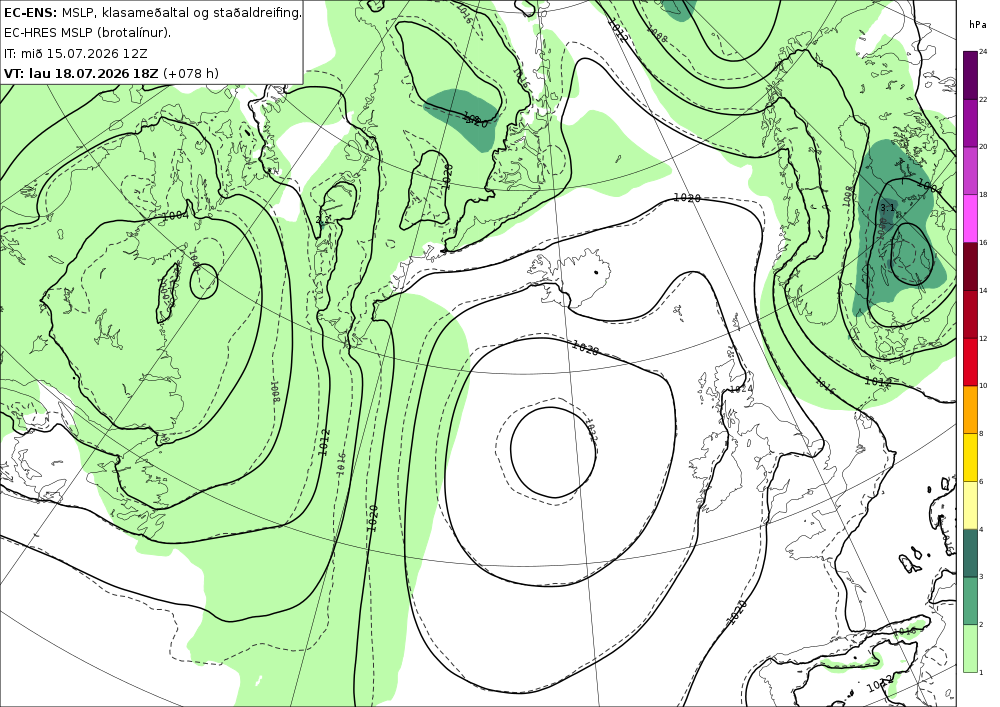Click the 3.1 spread maximum label over Scandinavia
The height and width of the screenshot is (707, 1000).
pos(887,208)
